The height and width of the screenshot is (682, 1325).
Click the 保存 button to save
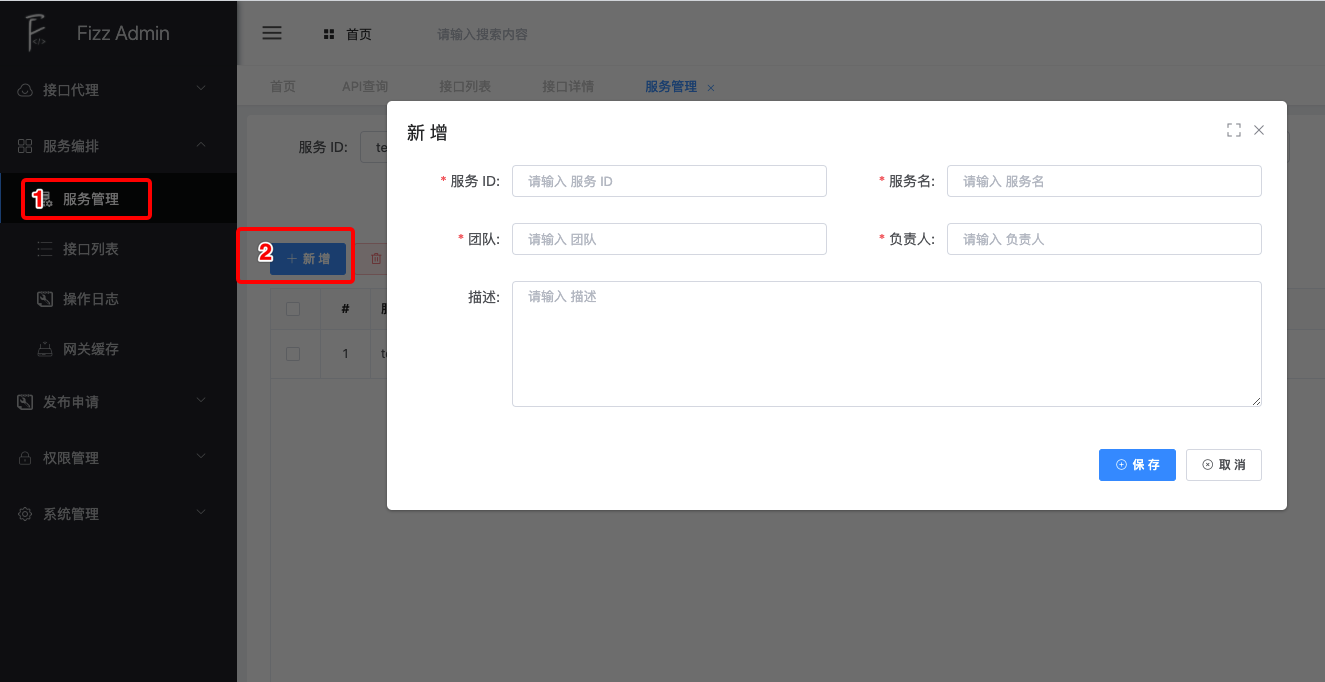tap(1137, 464)
